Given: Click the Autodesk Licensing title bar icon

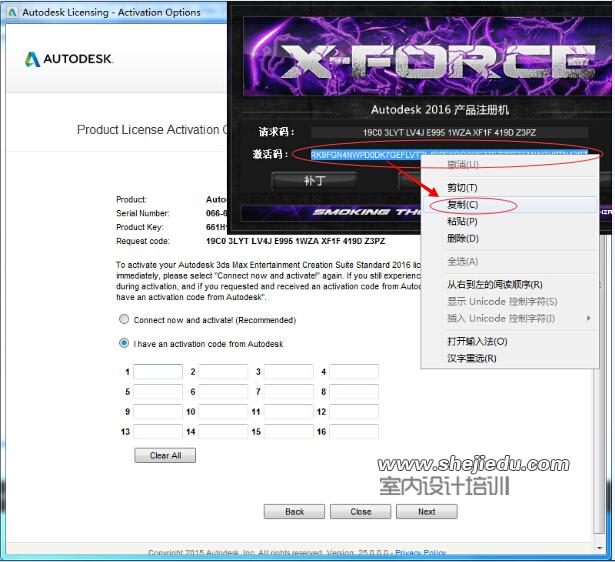Looking at the screenshot, I should 12,13.
